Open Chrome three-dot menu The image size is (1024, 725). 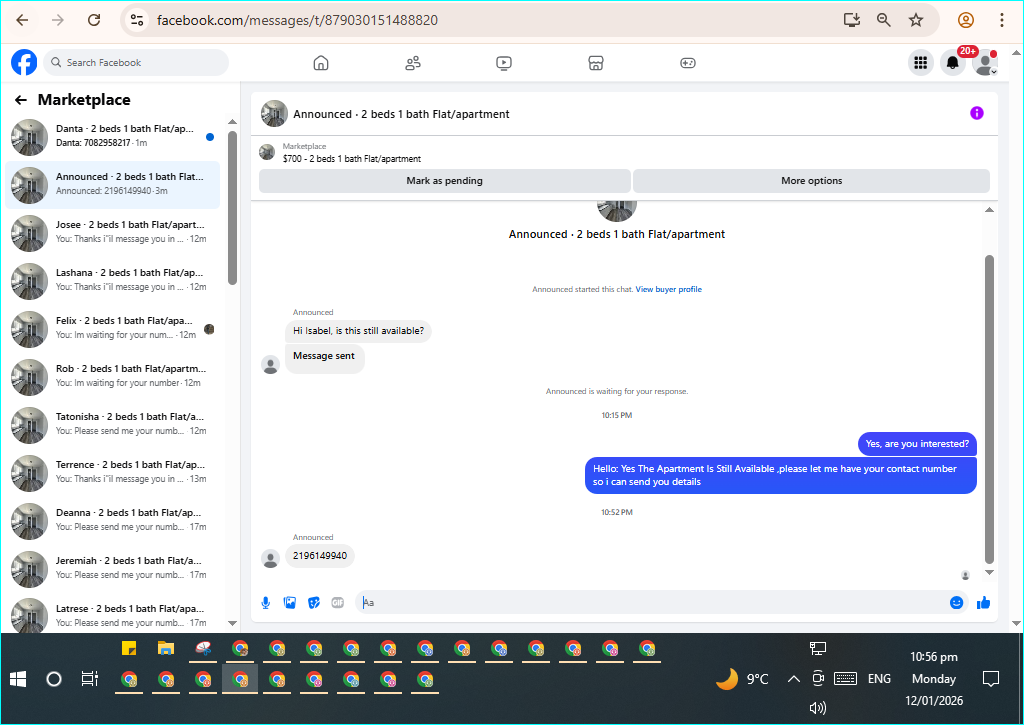pos(1001,20)
